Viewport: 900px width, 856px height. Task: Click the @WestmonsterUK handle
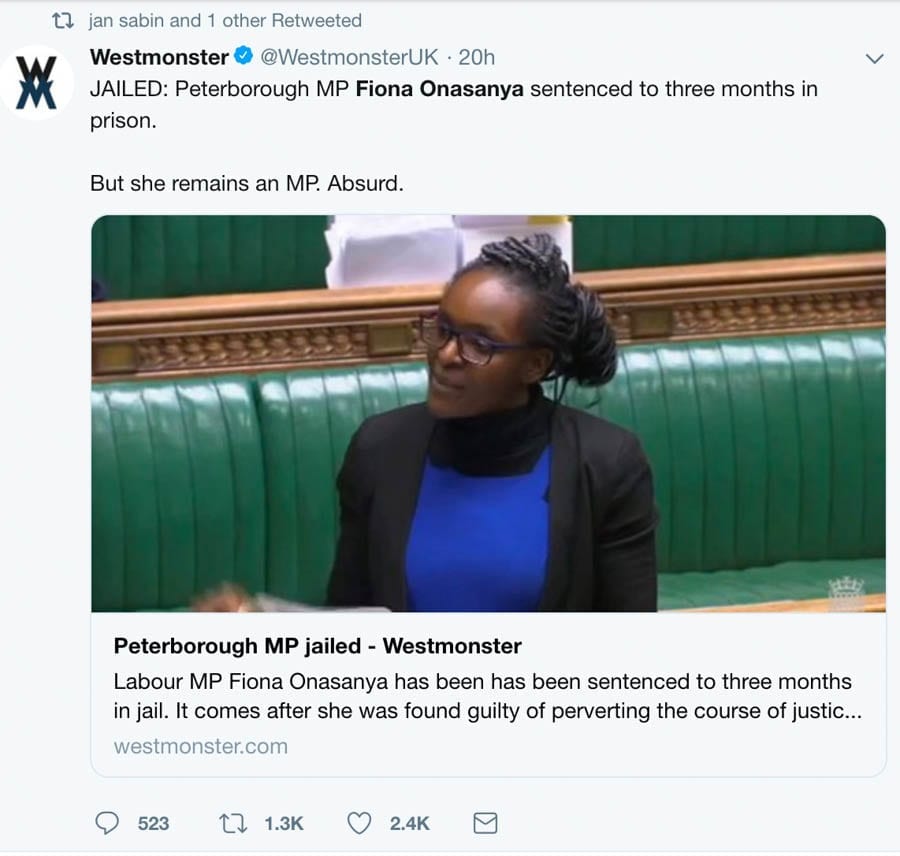tap(349, 57)
